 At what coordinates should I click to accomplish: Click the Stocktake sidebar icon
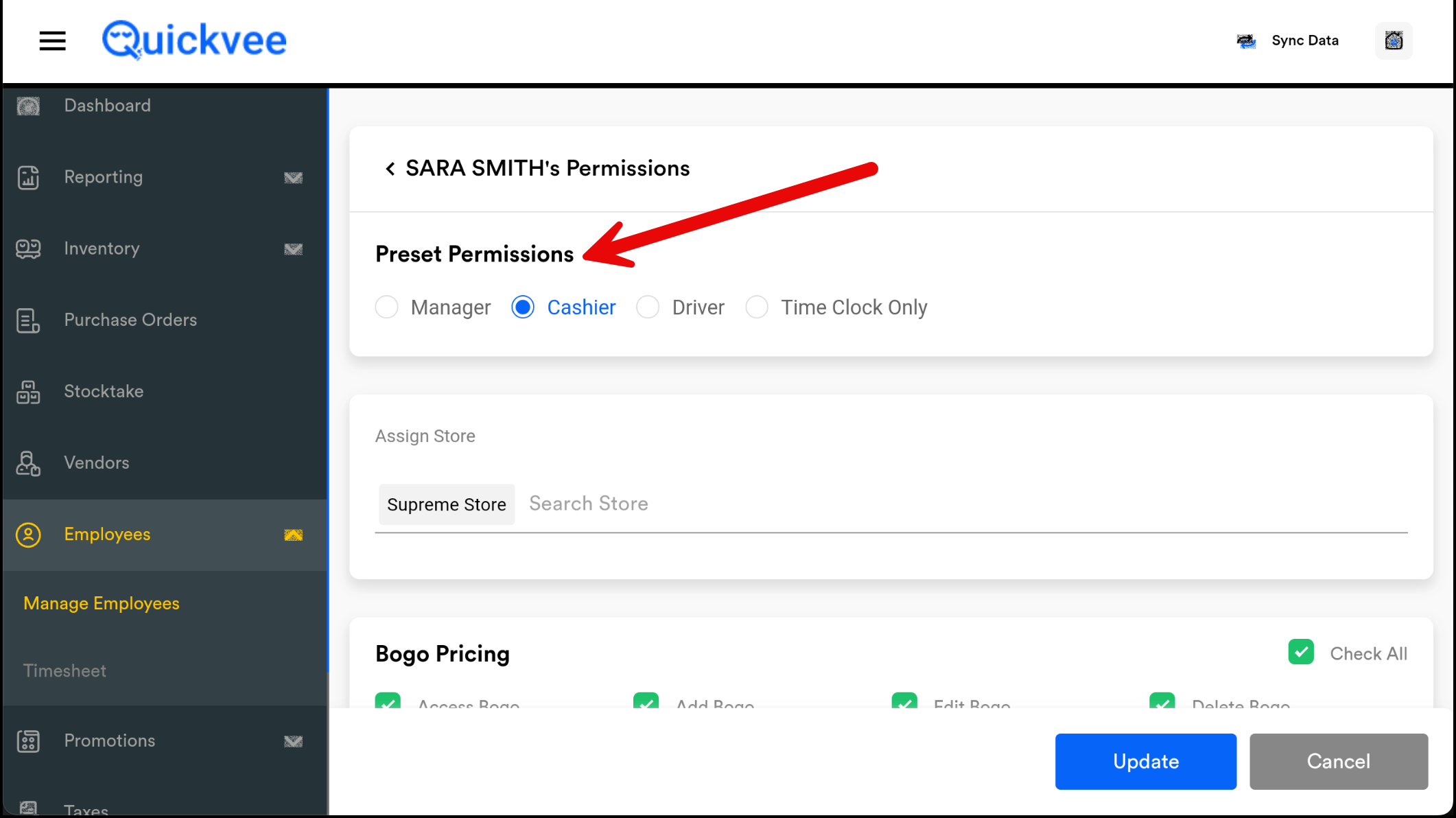click(x=28, y=392)
